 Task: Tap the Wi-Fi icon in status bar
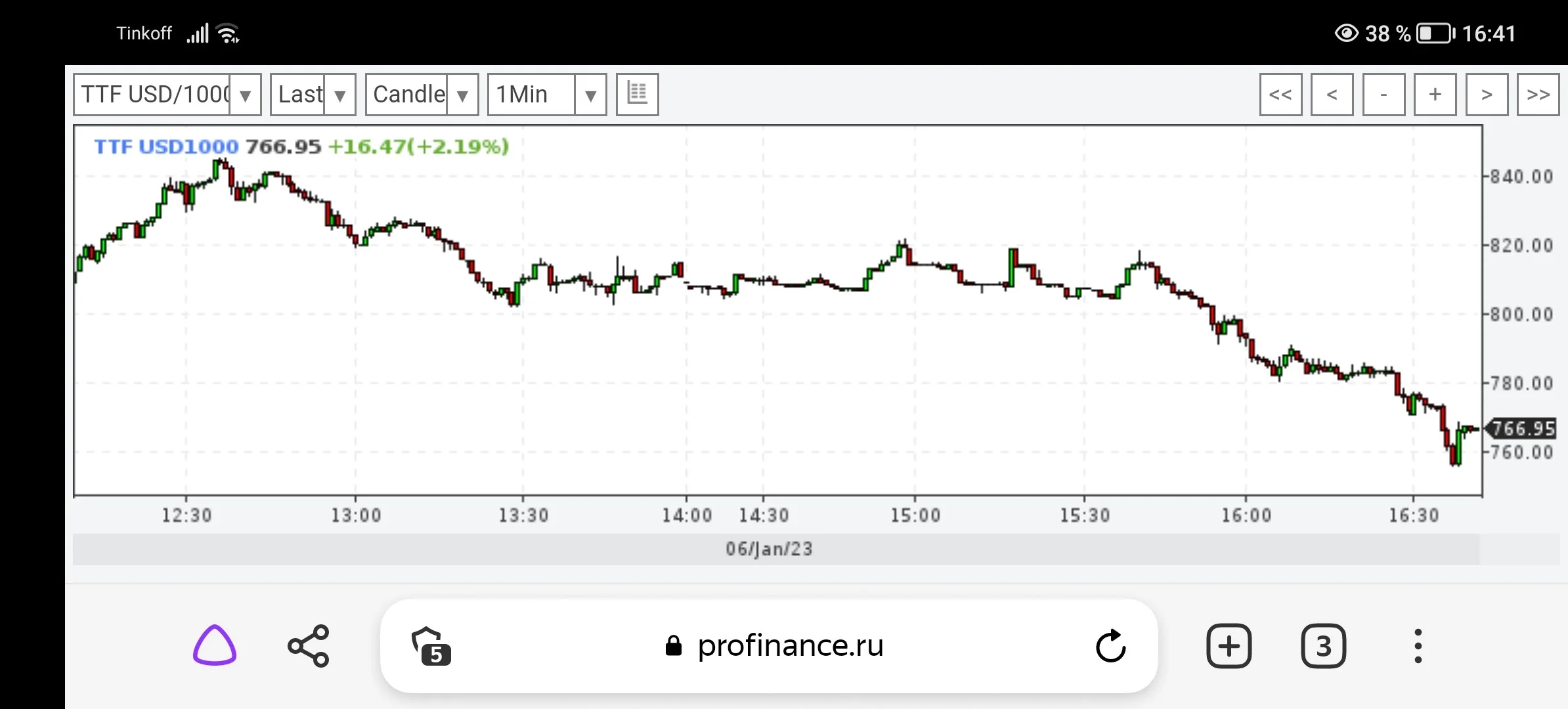228,33
